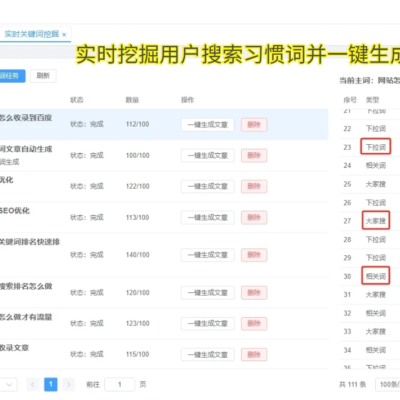Viewport: 400px width, 400px height.
Task: Delete the SEO优化 row
Action: 254,218
